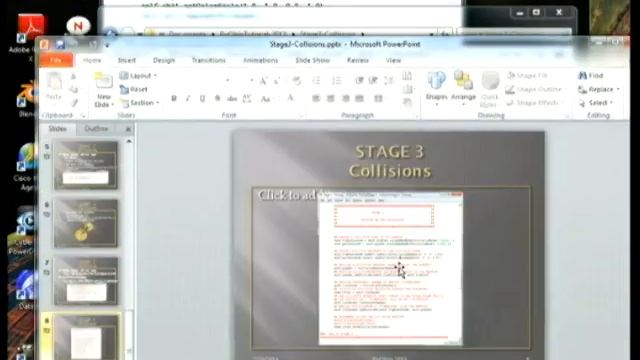Select slide 5 thumbnail
Screen dimensions: 640x360
(86, 165)
